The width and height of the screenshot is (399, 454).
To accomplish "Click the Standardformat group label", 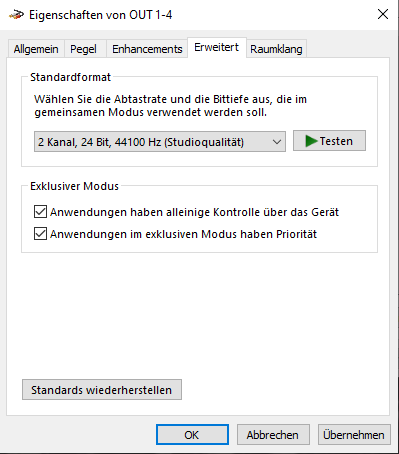I will 70,77.
